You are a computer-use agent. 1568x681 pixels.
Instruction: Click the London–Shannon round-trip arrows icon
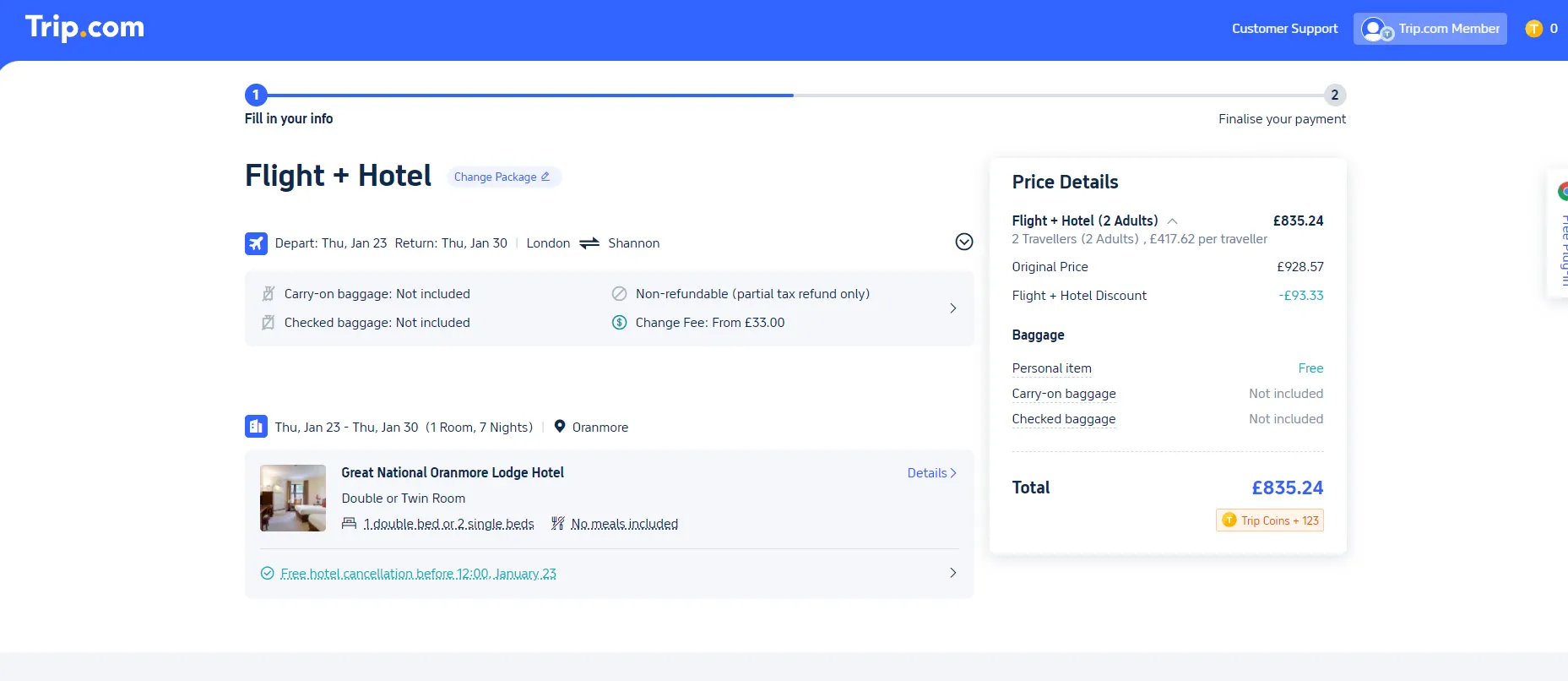click(x=589, y=243)
